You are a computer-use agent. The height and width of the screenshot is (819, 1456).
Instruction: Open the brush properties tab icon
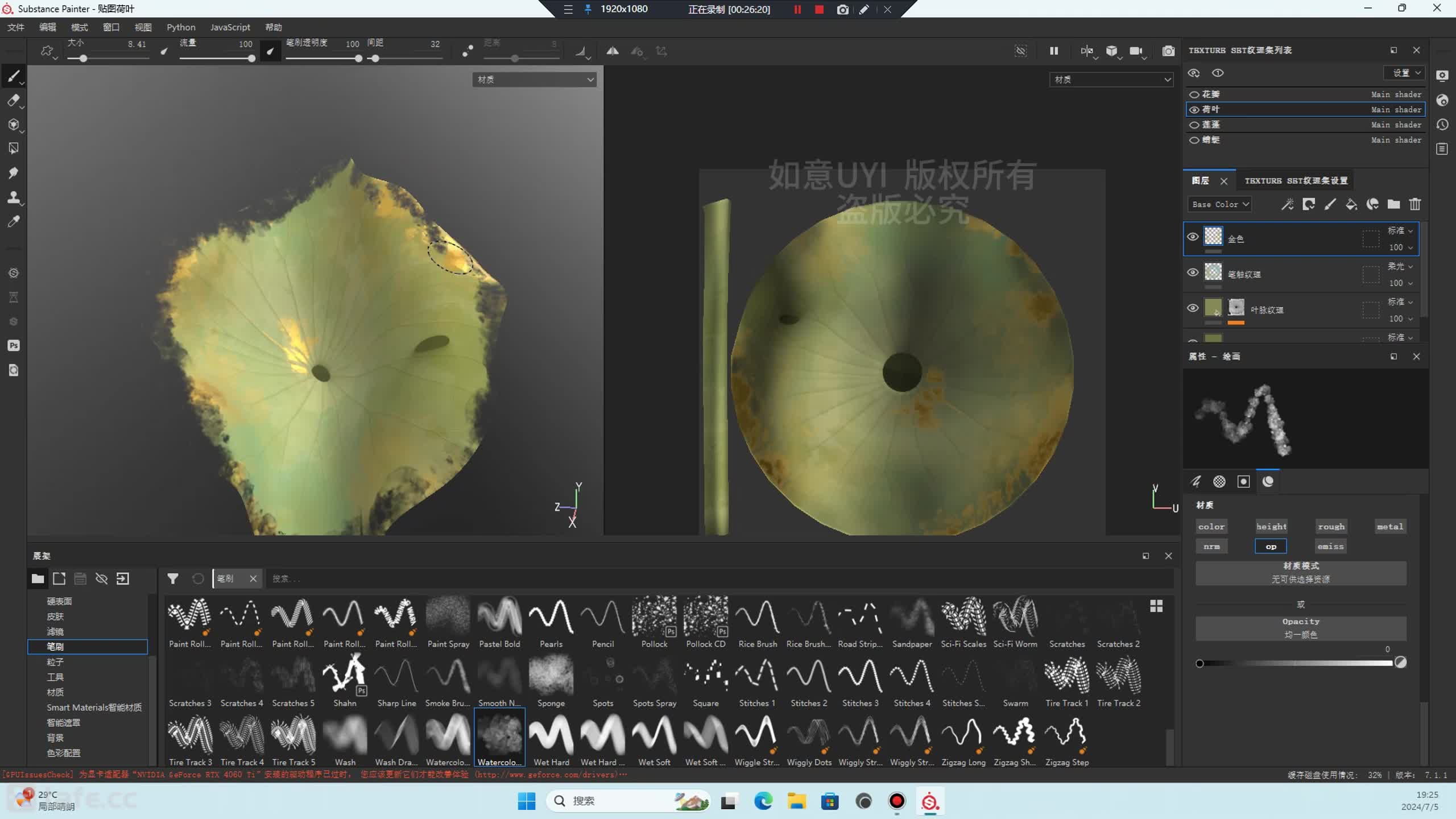[x=1196, y=482]
